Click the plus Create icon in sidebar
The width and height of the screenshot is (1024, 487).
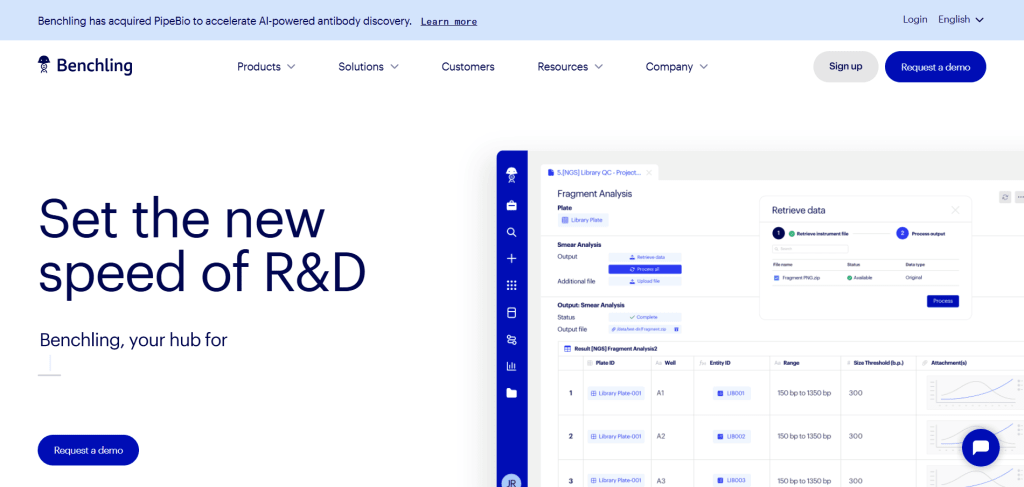point(511,259)
